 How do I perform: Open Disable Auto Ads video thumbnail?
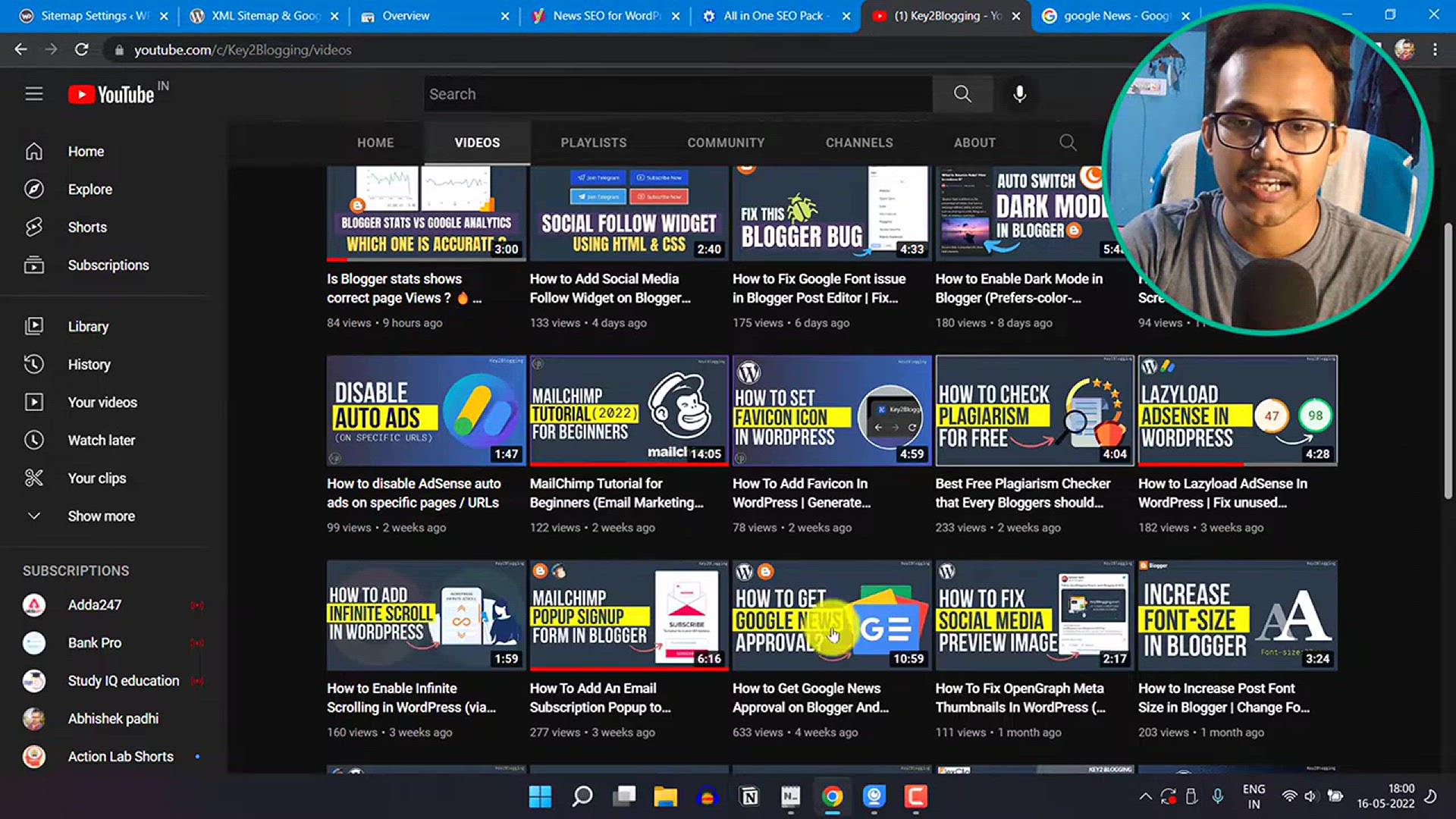tap(426, 410)
